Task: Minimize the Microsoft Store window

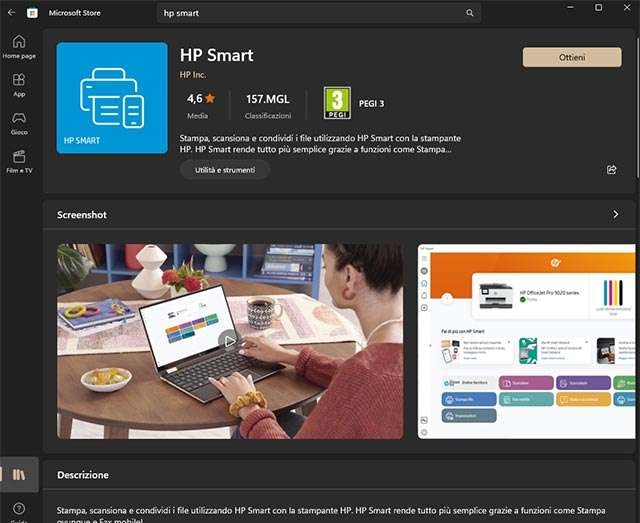Action: (x=571, y=7)
